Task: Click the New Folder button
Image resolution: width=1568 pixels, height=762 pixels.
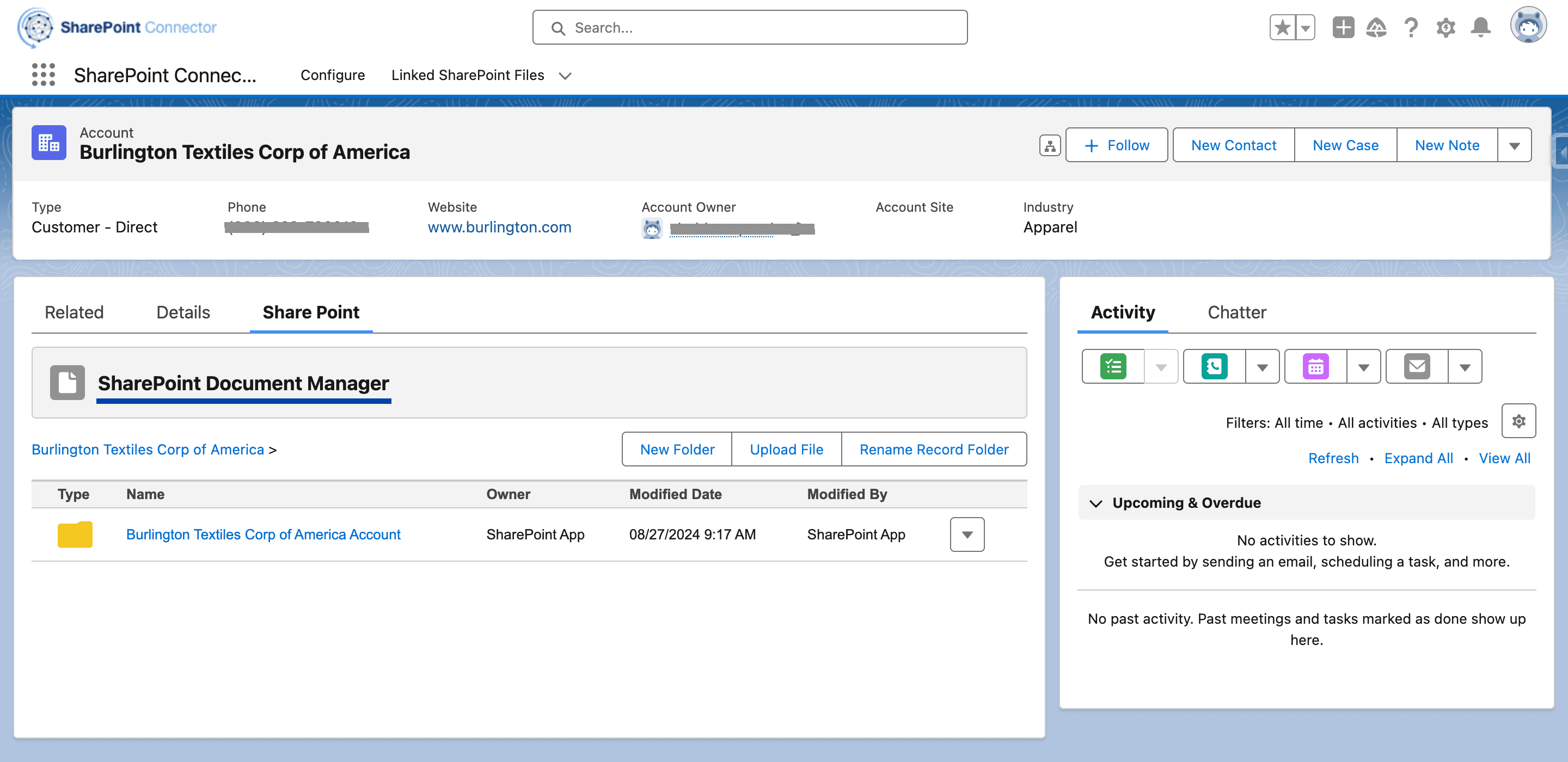Action: [x=677, y=450]
